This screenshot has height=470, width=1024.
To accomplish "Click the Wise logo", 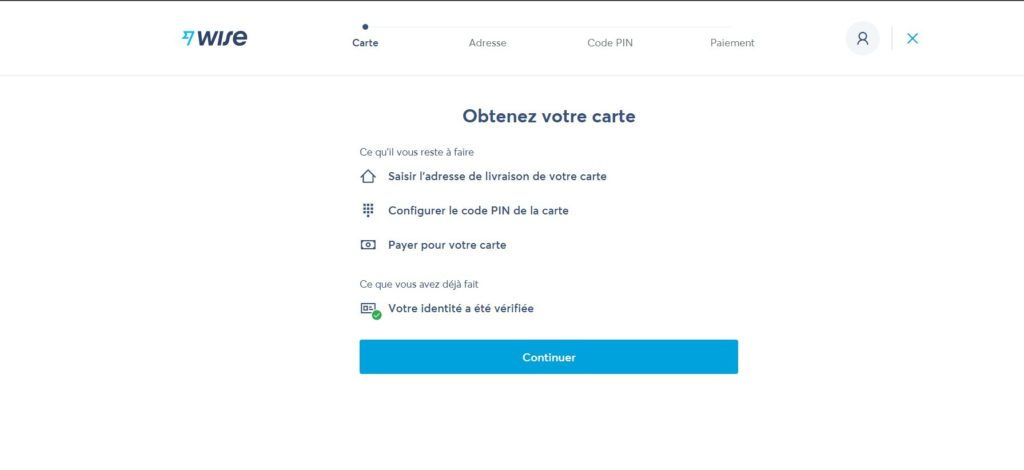I will click(214, 38).
